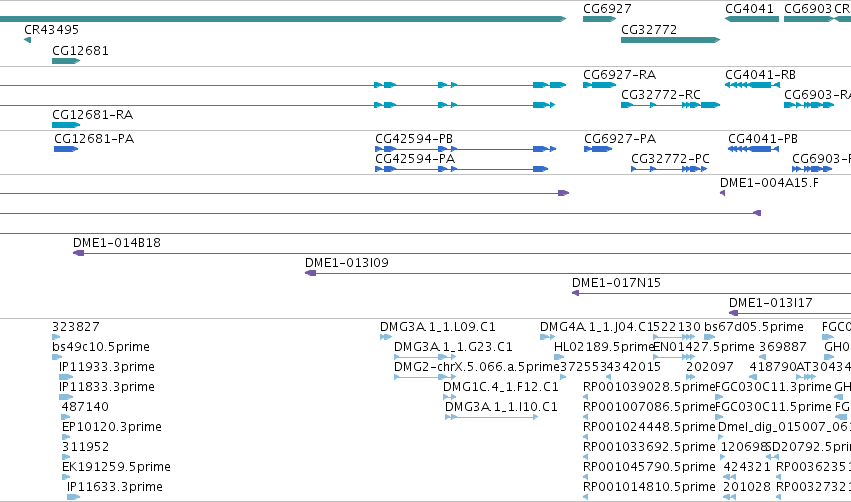Click the CG6927-RA transcript label
Image resolution: width=851 pixels, height=502 pixels.
pos(619,74)
